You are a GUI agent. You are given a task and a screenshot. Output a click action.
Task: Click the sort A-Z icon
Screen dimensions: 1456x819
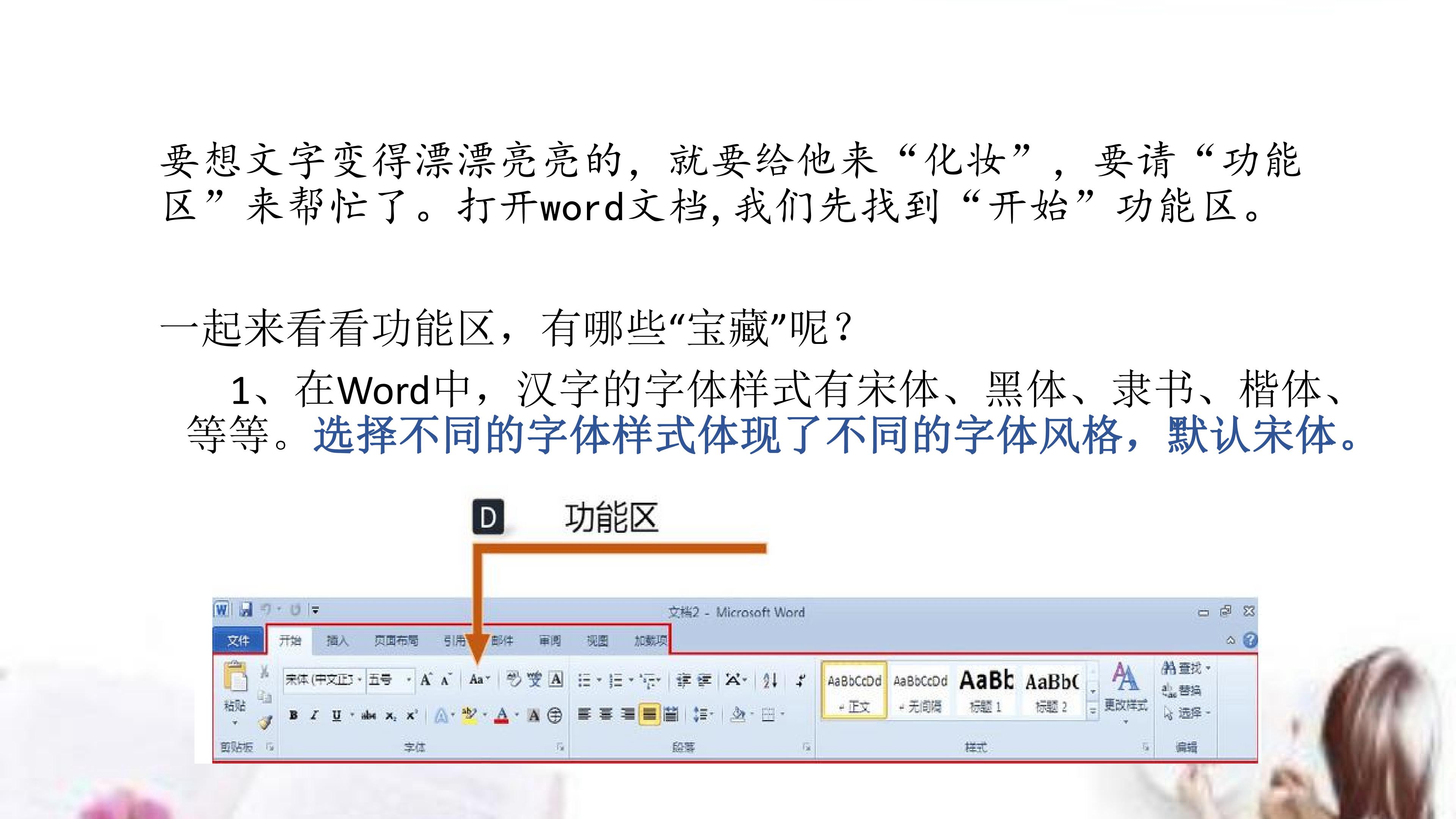click(770, 680)
